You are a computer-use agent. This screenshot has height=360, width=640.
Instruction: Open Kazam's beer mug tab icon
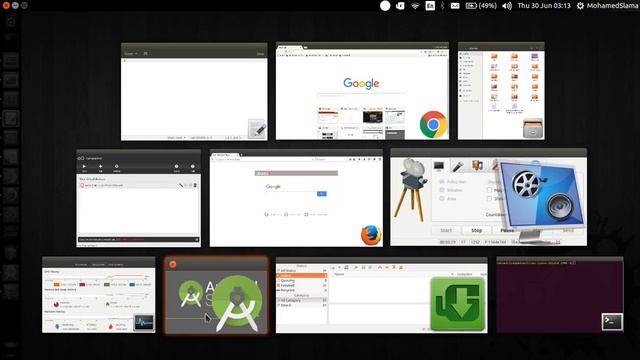tap(477, 165)
